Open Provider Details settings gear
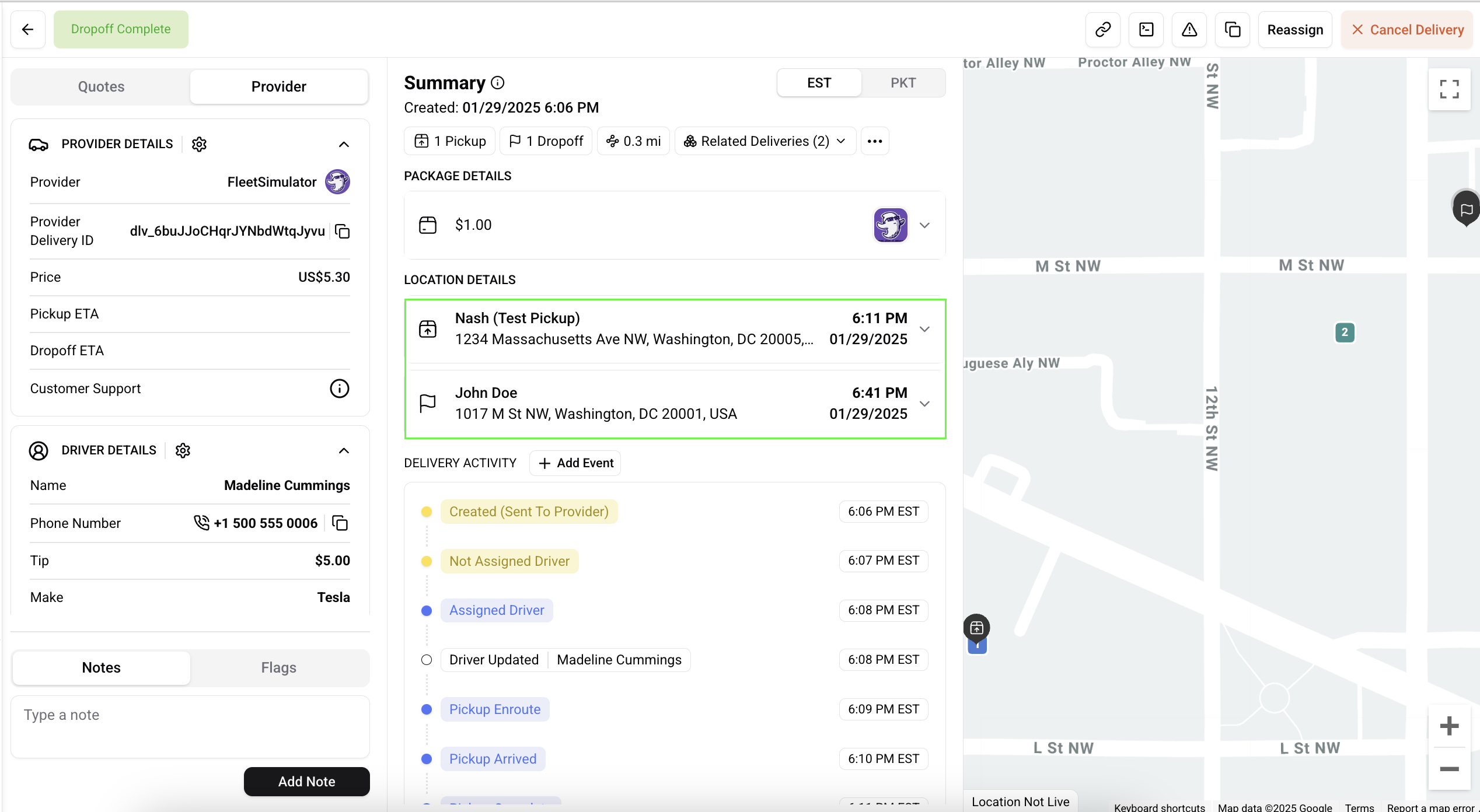The image size is (1480, 812). tap(199, 144)
